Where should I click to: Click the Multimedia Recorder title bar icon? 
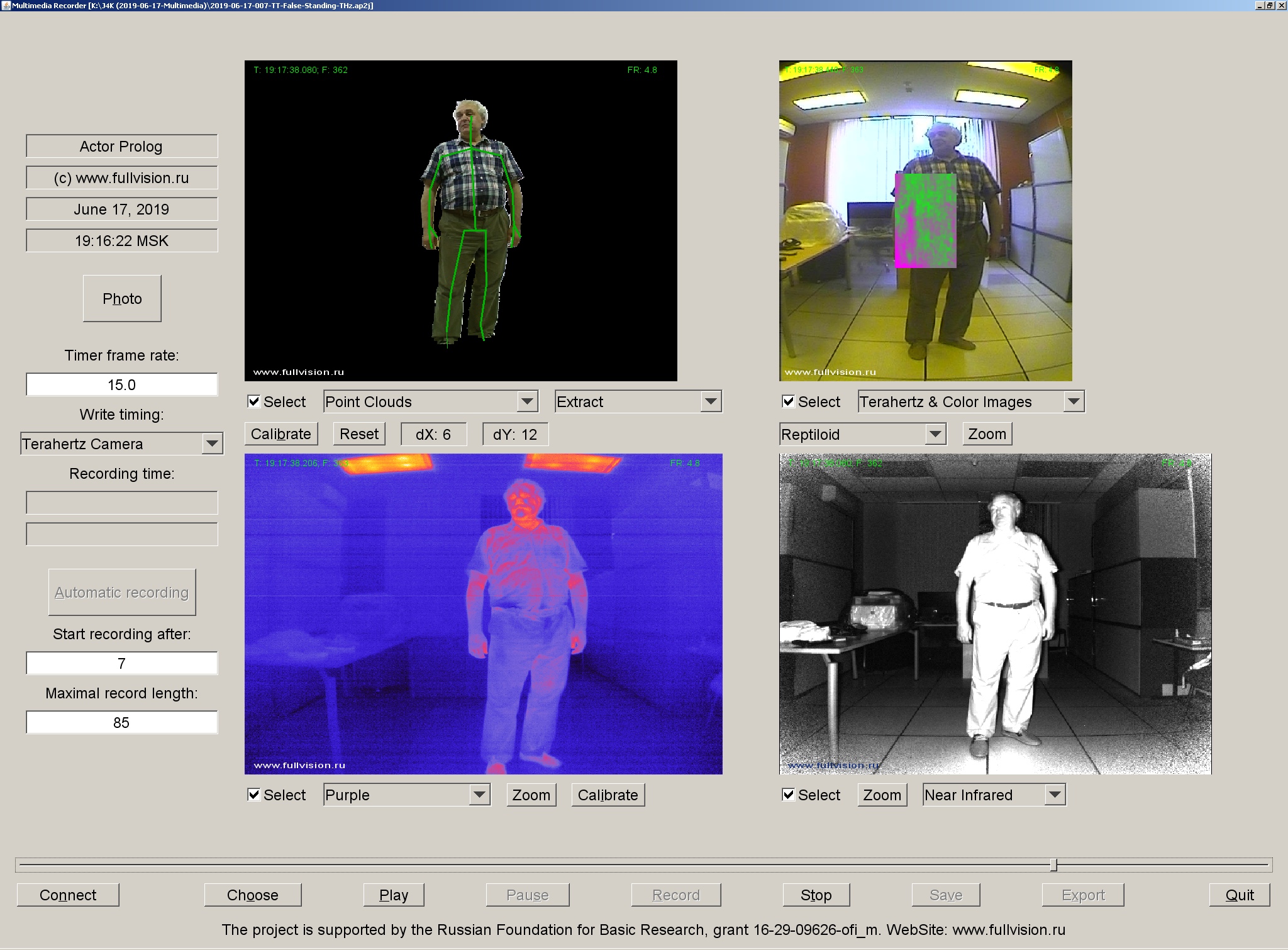tap(6, 6)
